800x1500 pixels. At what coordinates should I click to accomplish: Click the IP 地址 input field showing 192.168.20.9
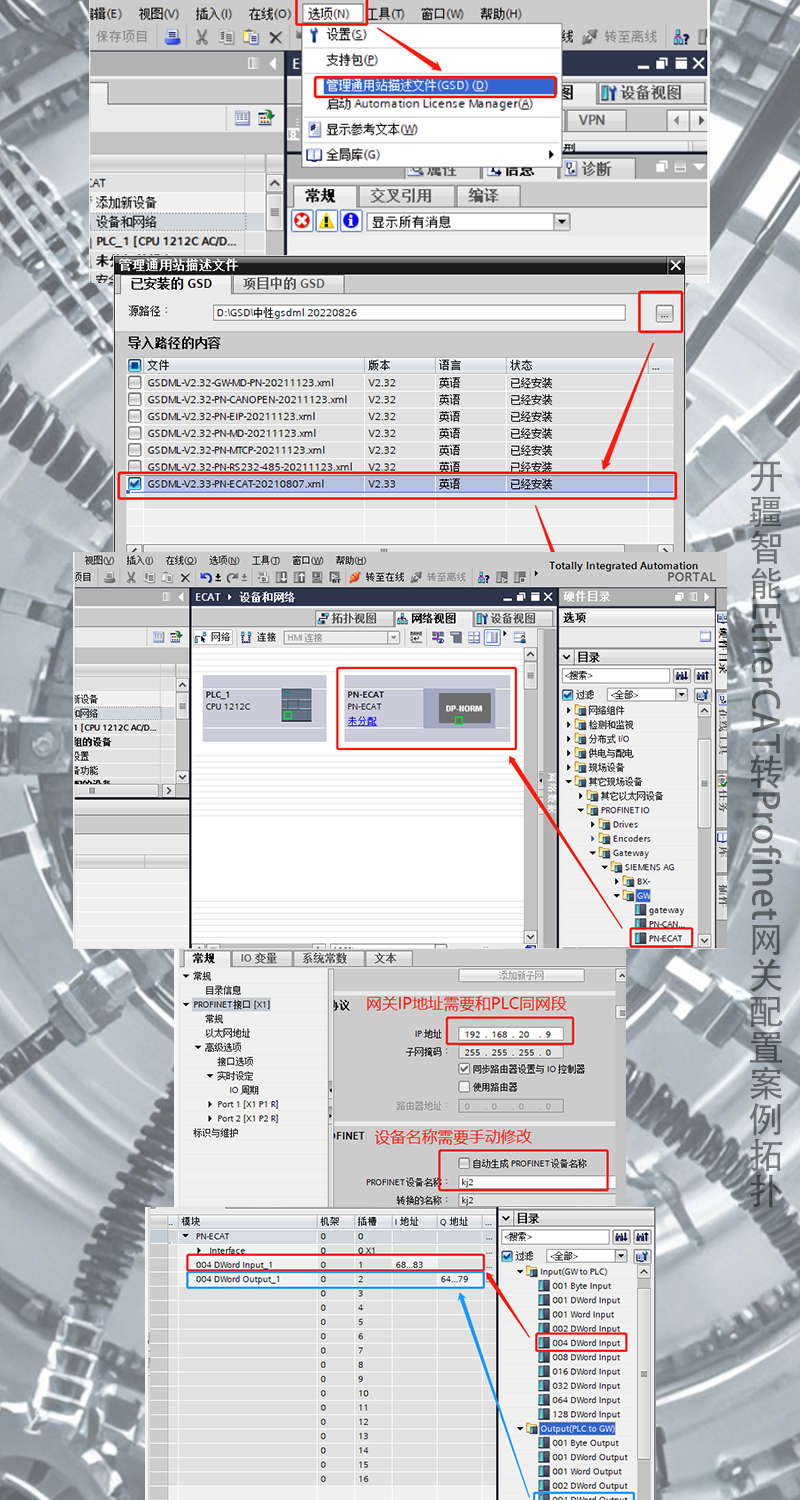click(512, 1031)
